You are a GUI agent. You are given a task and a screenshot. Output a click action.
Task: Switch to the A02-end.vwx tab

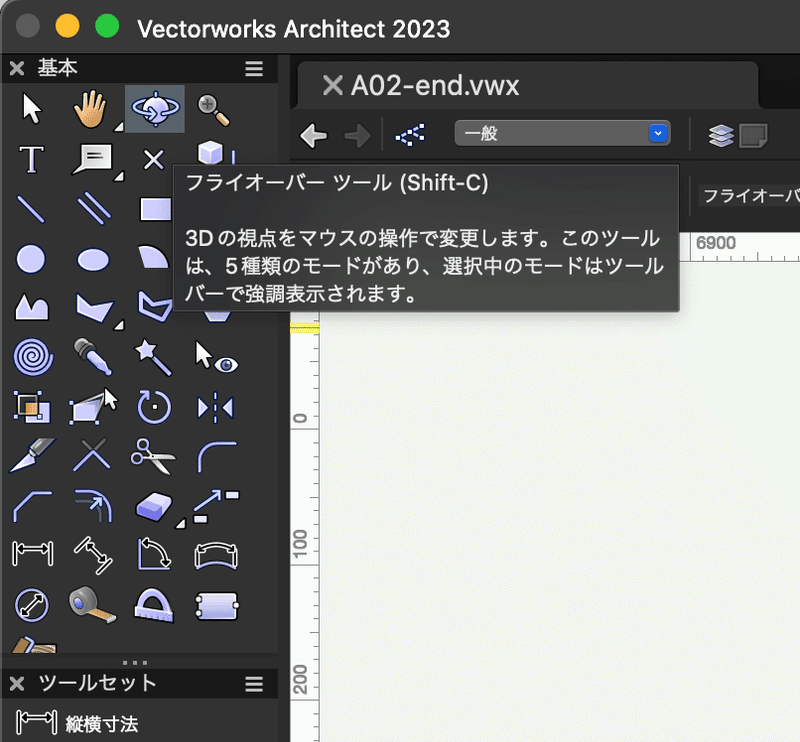pos(430,85)
